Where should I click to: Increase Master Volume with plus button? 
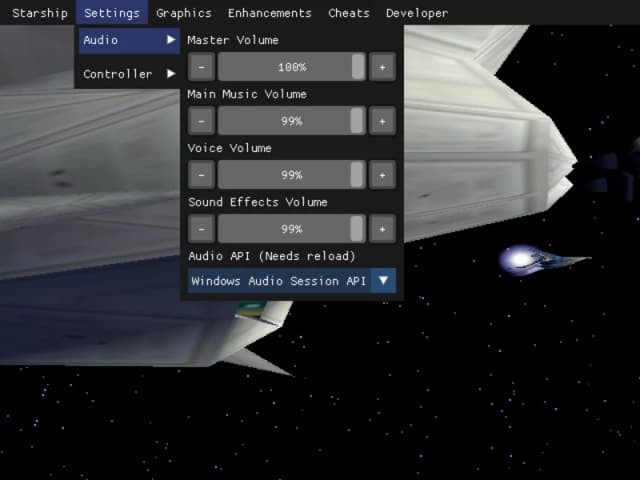[382, 67]
